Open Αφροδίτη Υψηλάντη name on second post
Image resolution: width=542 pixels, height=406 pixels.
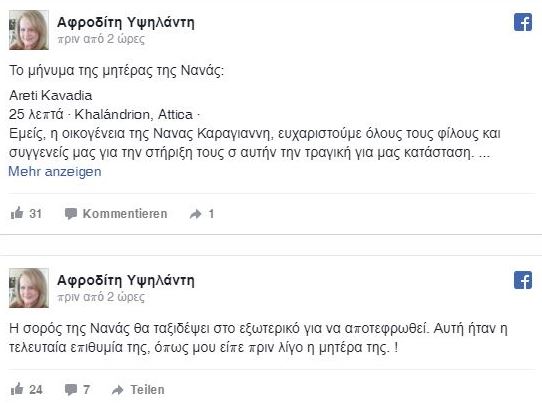pos(126,280)
